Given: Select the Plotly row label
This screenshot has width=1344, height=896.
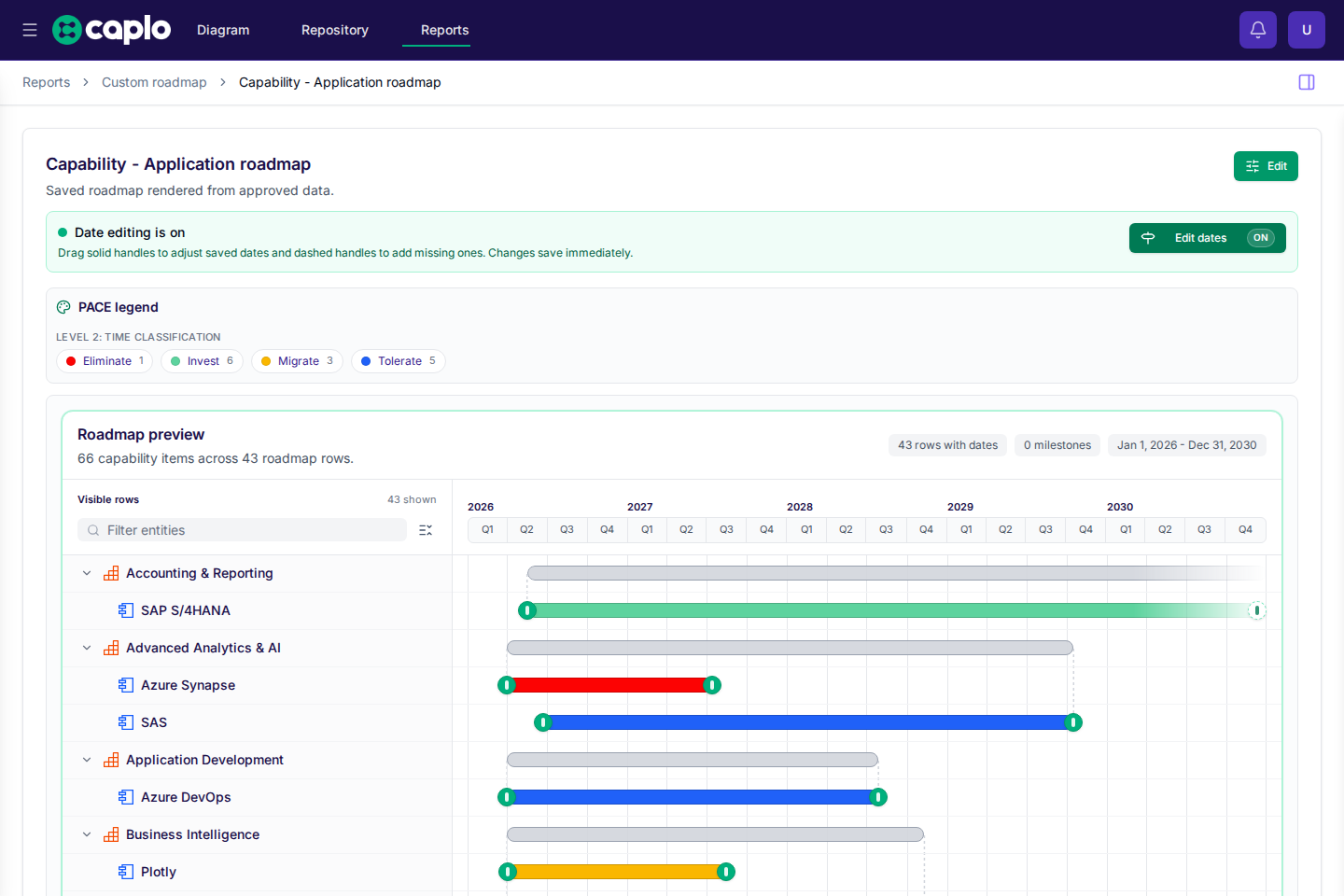Looking at the screenshot, I should [x=159, y=872].
